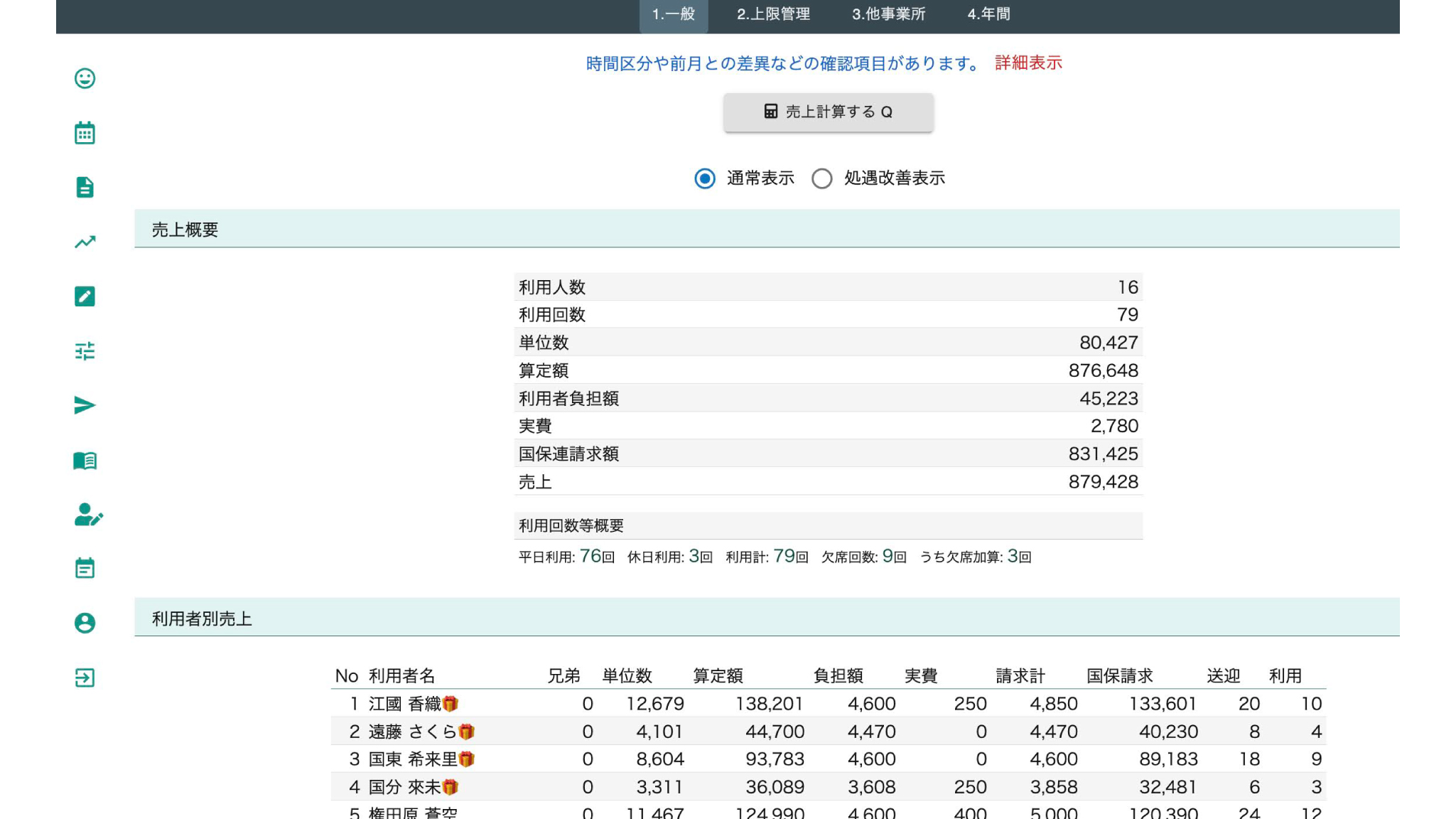The image size is (1456, 819).
Task: Switch to the 2.上限管理 tab
Action: click(772, 14)
